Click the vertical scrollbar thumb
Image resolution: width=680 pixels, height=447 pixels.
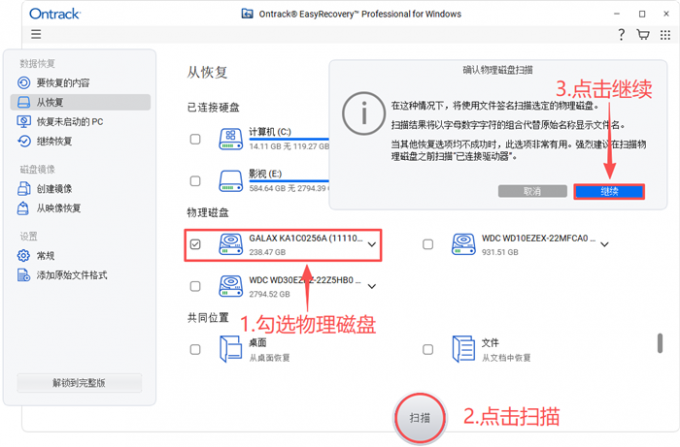(660, 343)
